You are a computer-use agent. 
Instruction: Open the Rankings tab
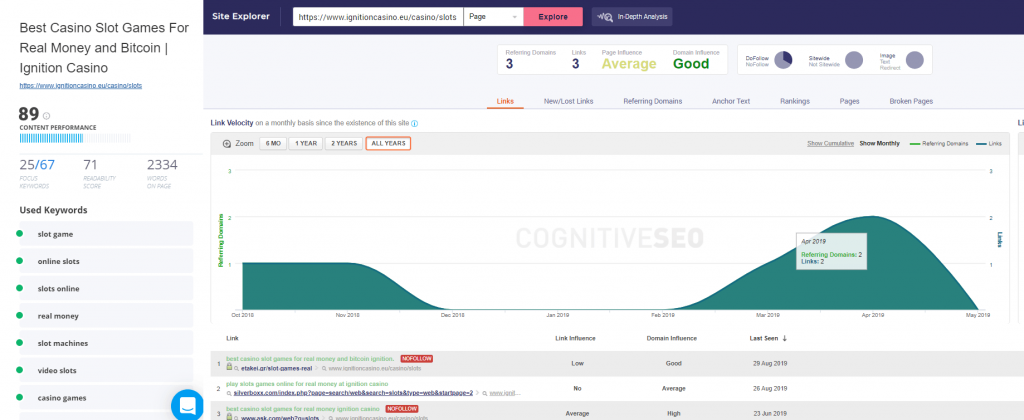pos(795,101)
